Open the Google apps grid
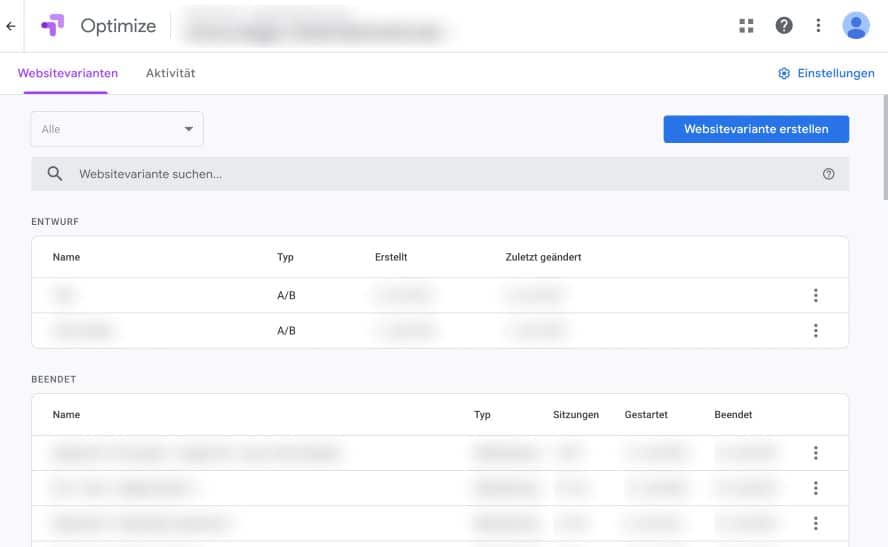The height and width of the screenshot is (547, 888). tap(746, 25)
